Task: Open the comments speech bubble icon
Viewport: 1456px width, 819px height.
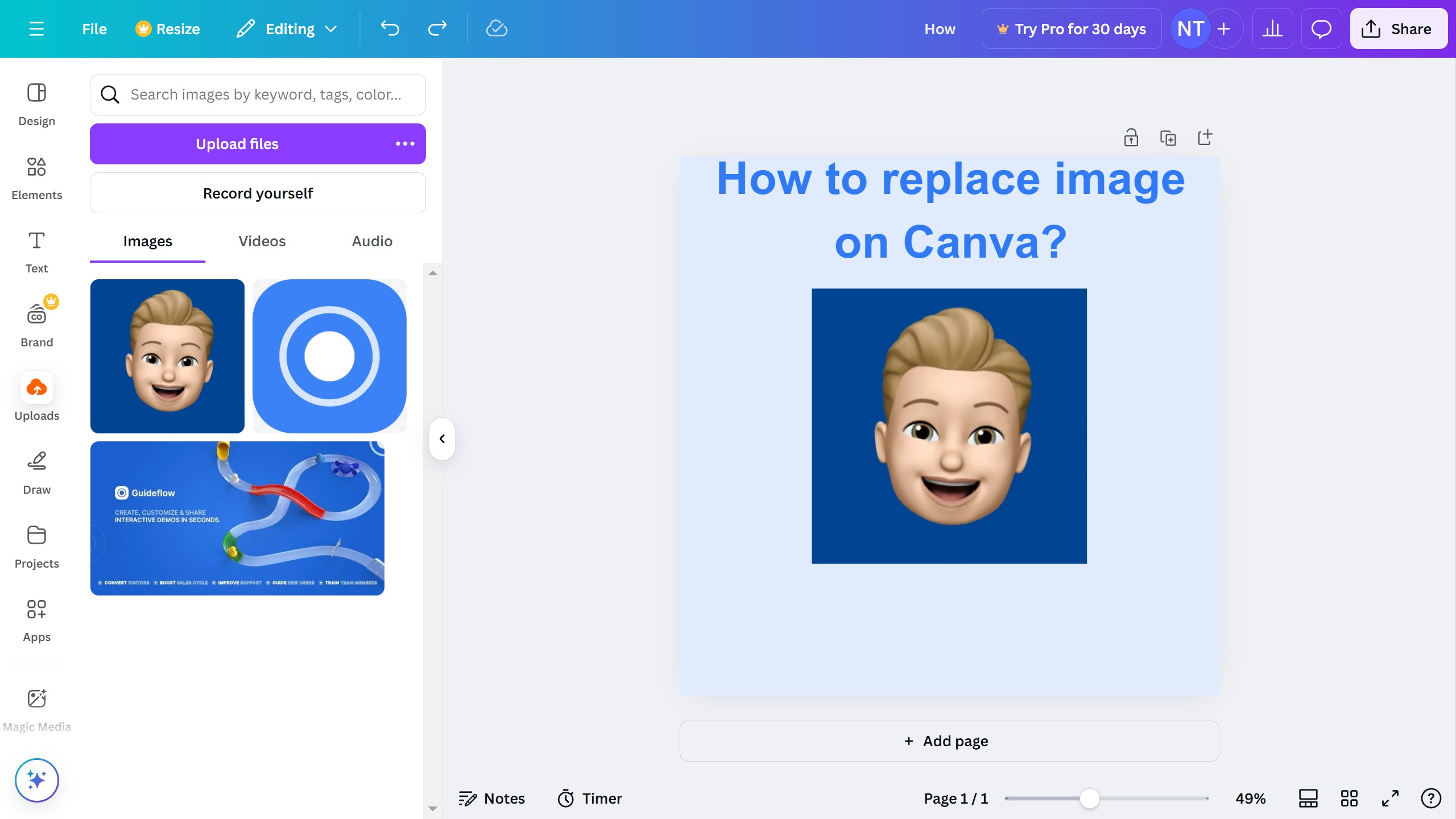Action: tap(1321, 28)
